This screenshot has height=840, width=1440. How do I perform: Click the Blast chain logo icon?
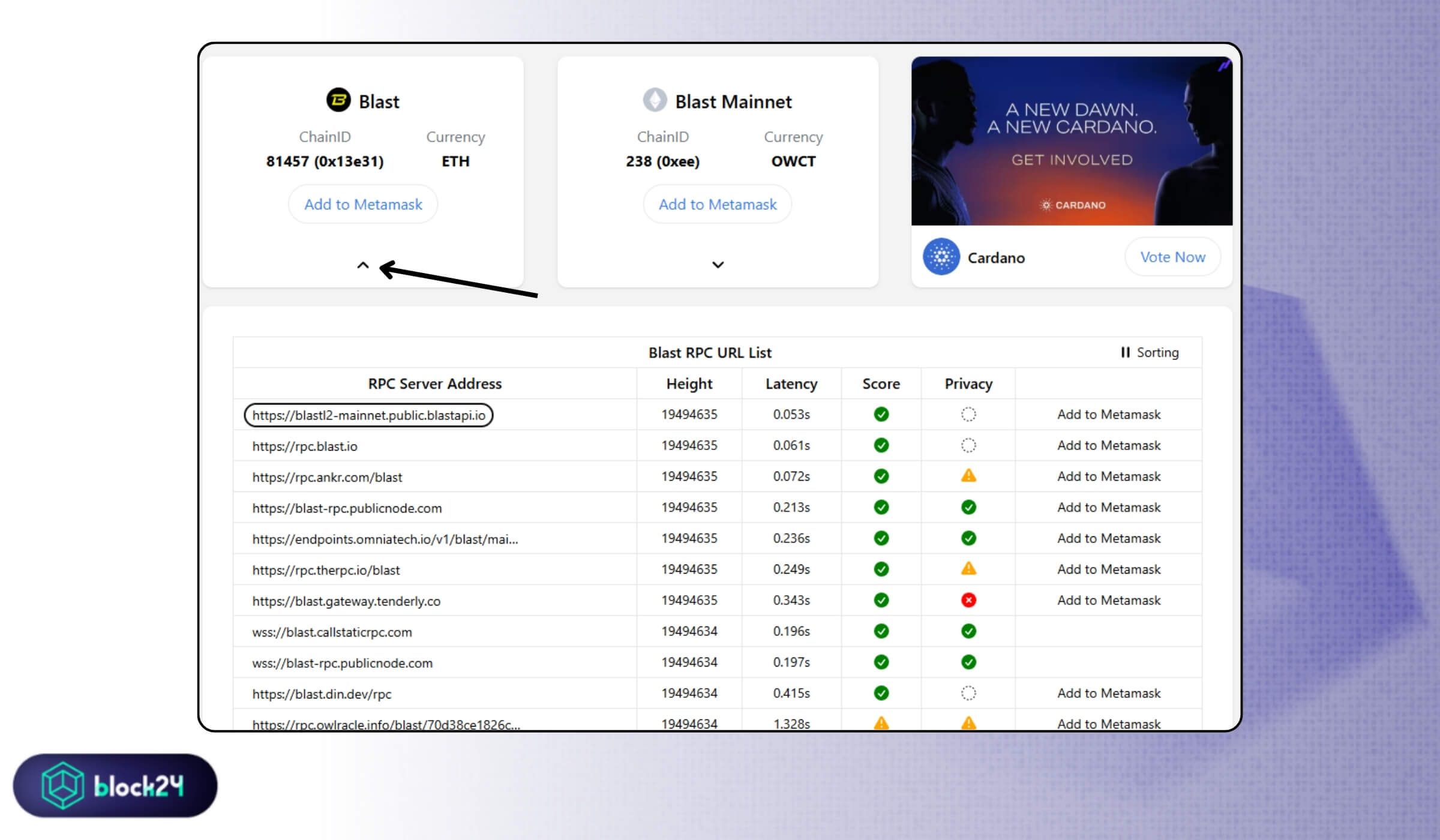[338, 100]
